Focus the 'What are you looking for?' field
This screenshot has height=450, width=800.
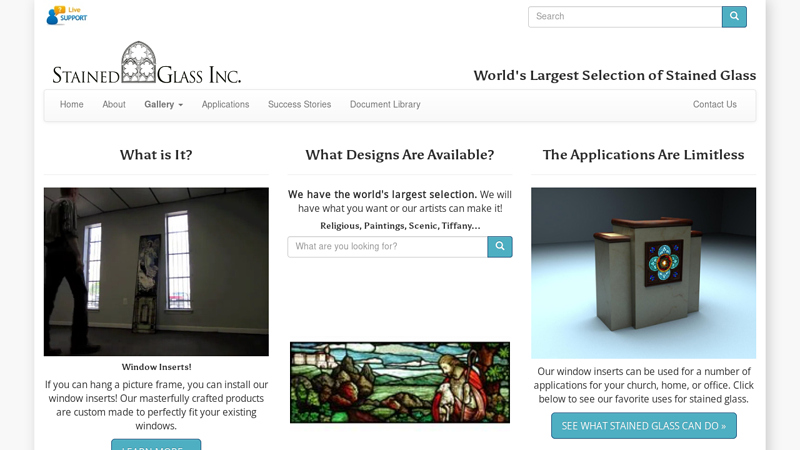388,246
